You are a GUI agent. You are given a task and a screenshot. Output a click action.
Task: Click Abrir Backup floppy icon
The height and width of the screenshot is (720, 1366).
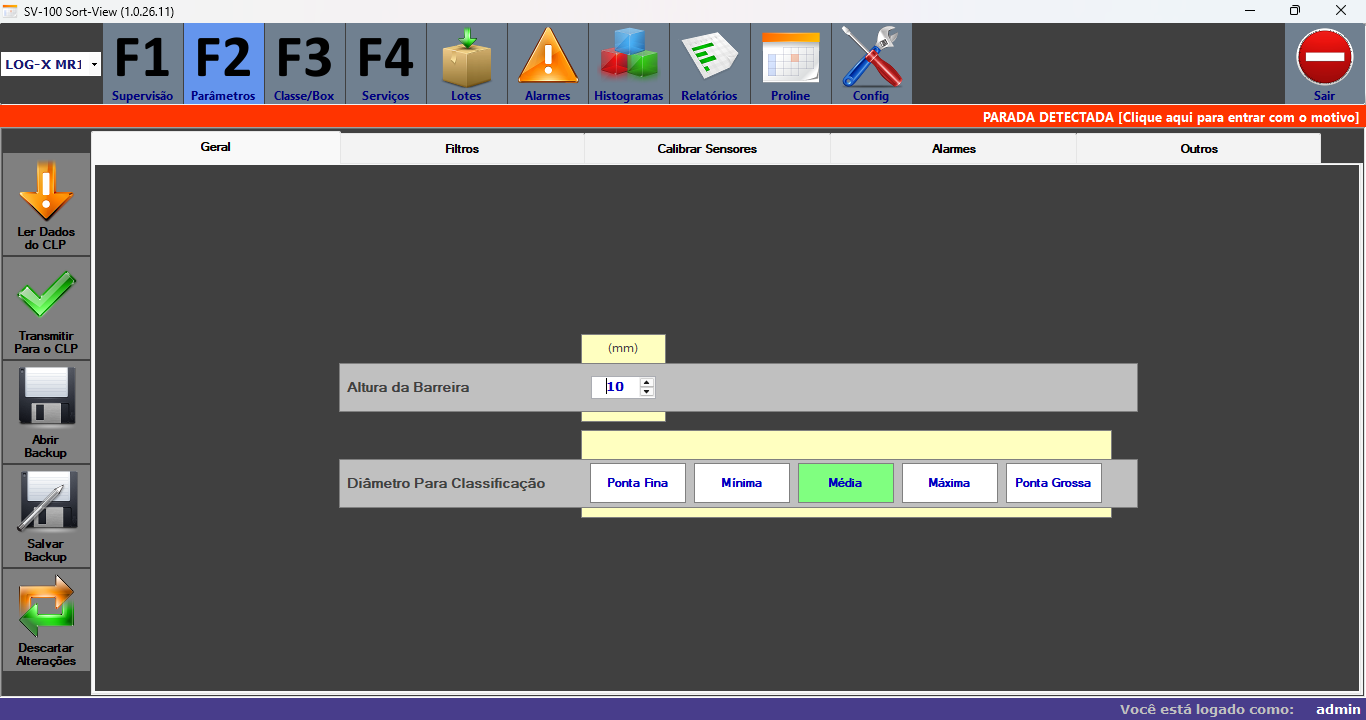[46, 412]
